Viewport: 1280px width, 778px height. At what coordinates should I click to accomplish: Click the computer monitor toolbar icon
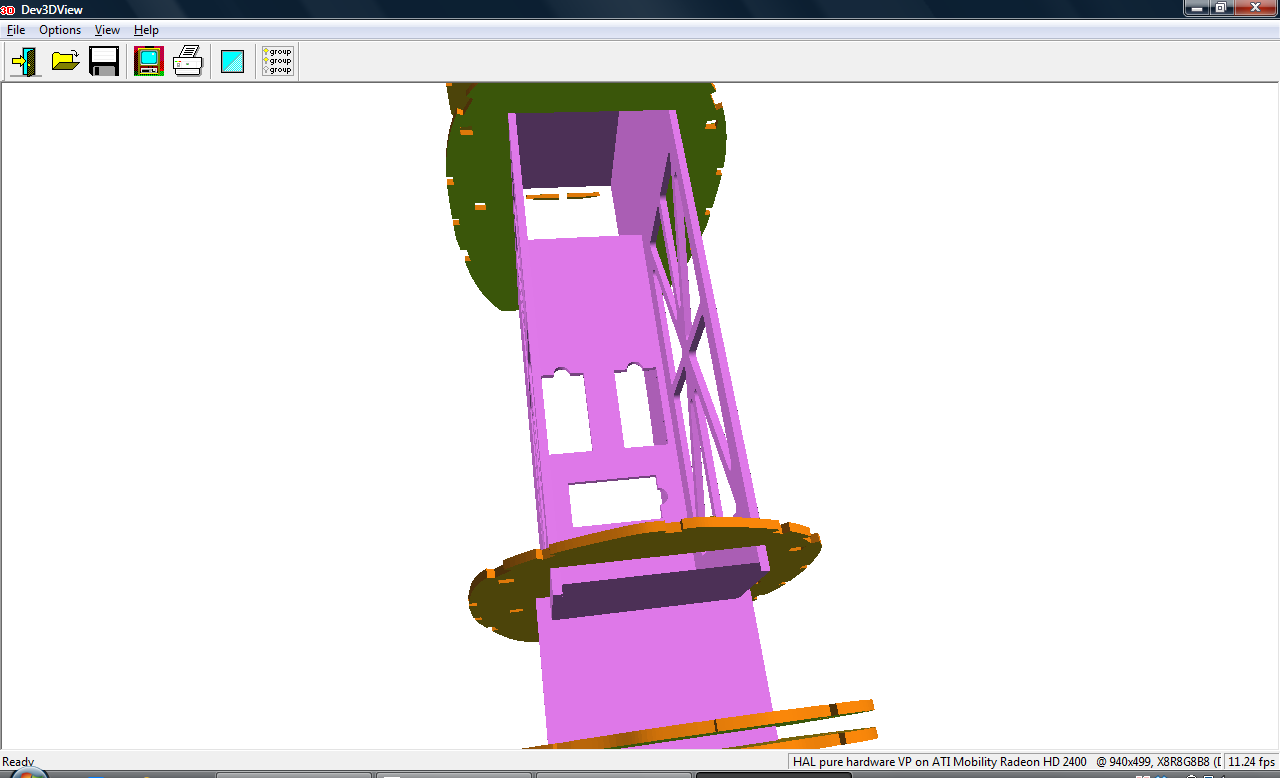(149, 62)
